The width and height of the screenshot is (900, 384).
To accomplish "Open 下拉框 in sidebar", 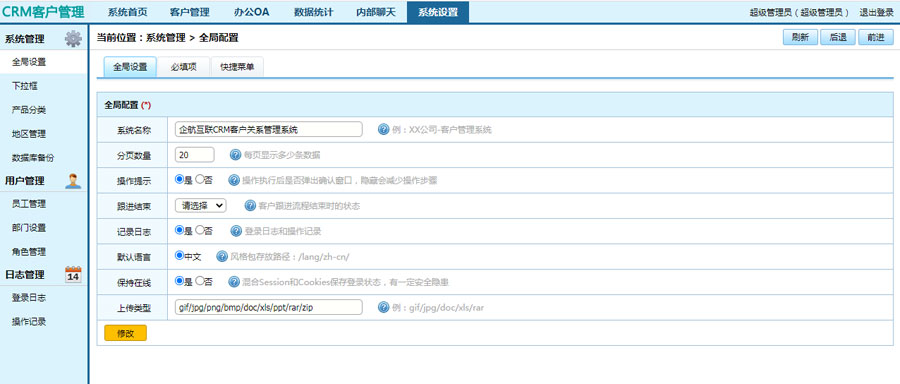I will [25, 86].
